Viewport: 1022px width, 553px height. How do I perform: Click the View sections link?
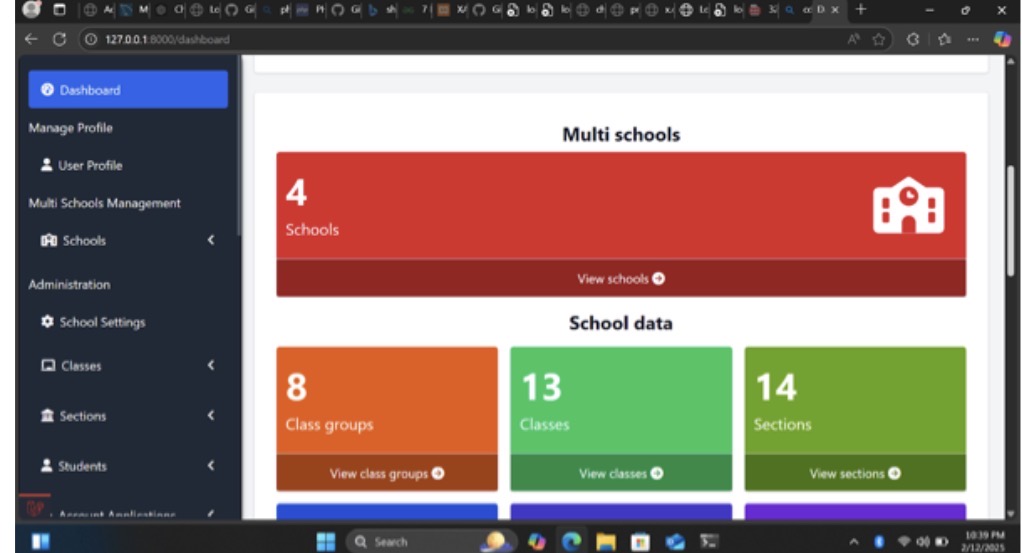tap(854, 474)
